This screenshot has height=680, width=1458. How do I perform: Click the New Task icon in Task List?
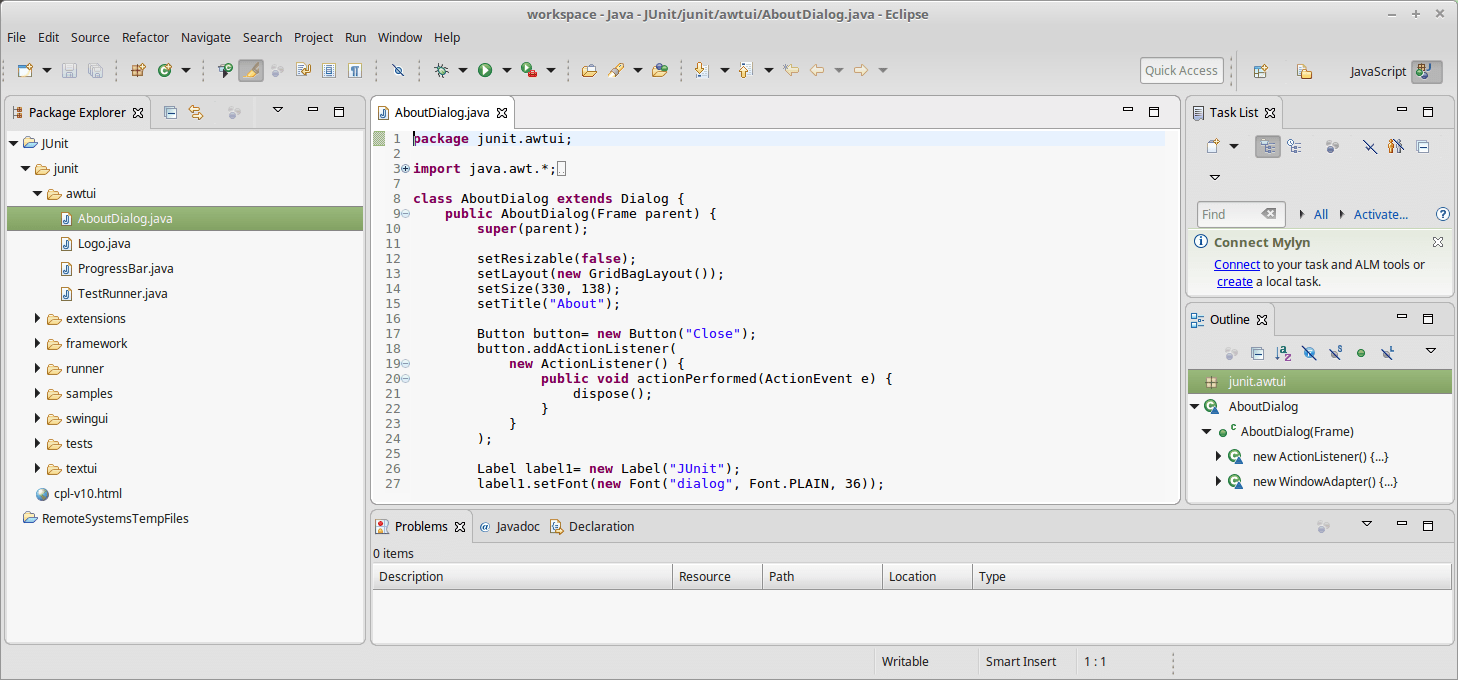tap(1213, 145)
